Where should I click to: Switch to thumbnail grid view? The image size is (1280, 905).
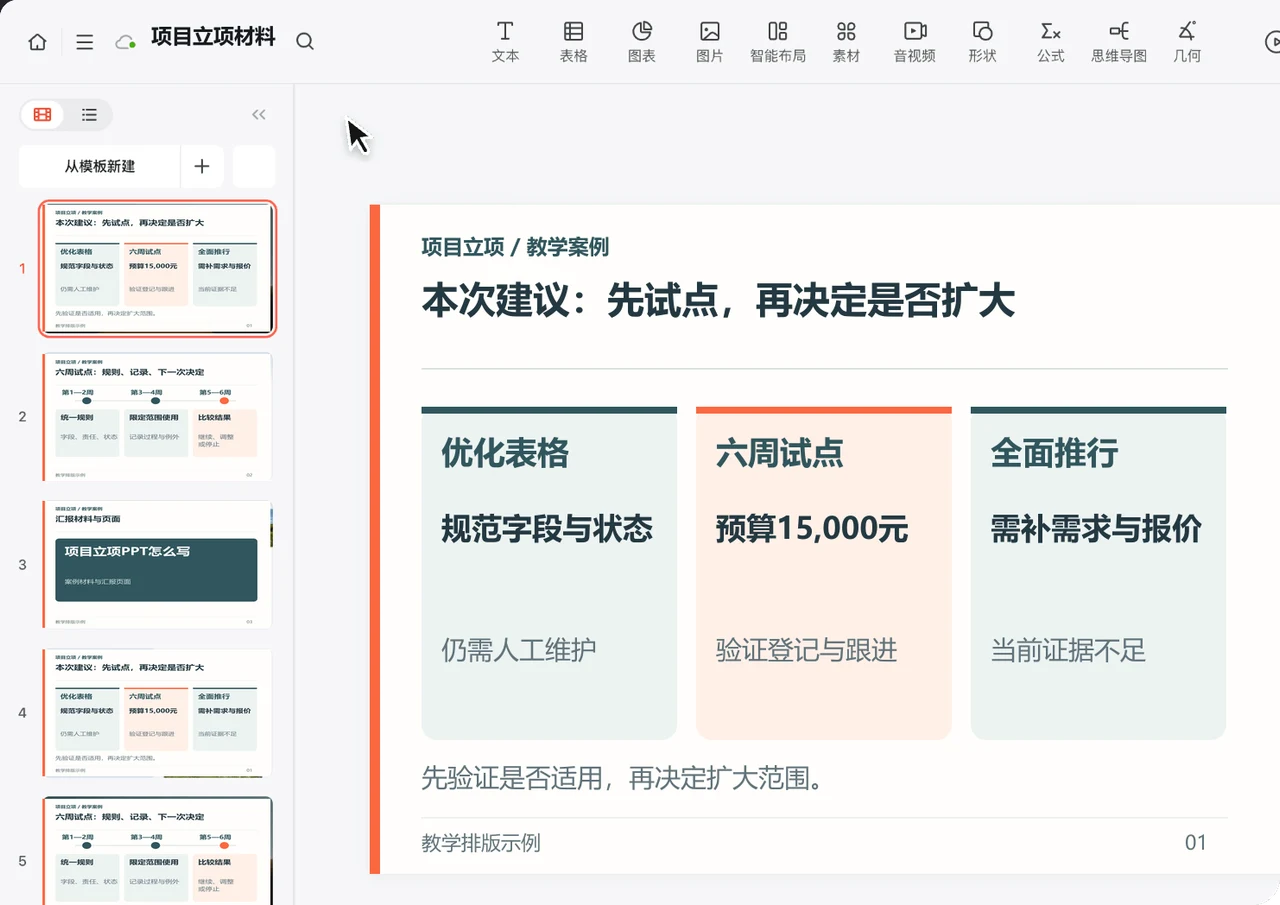pos(43,115)
